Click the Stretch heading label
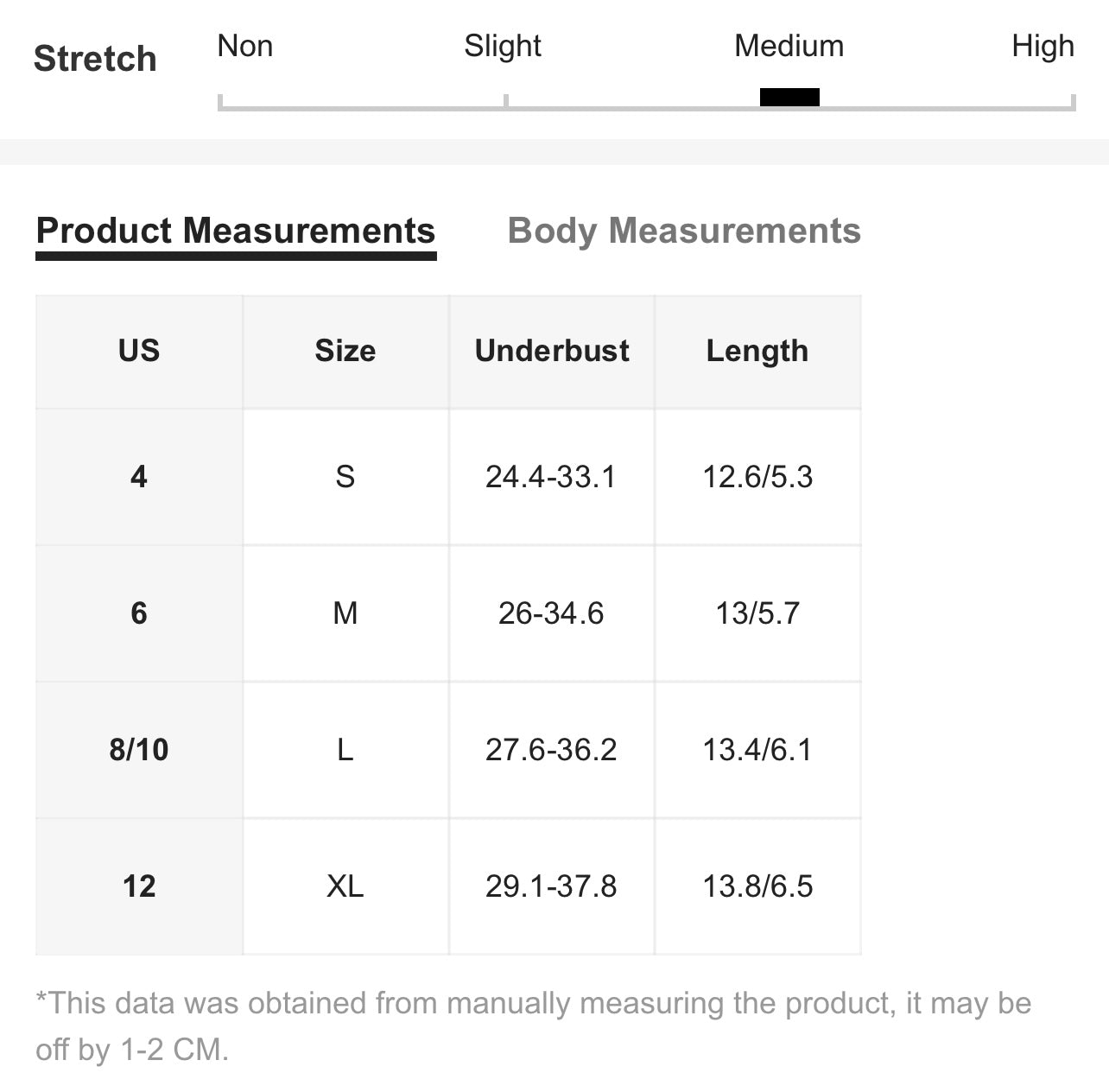Screen dimensions: 1109x1092 coord(95,59)
